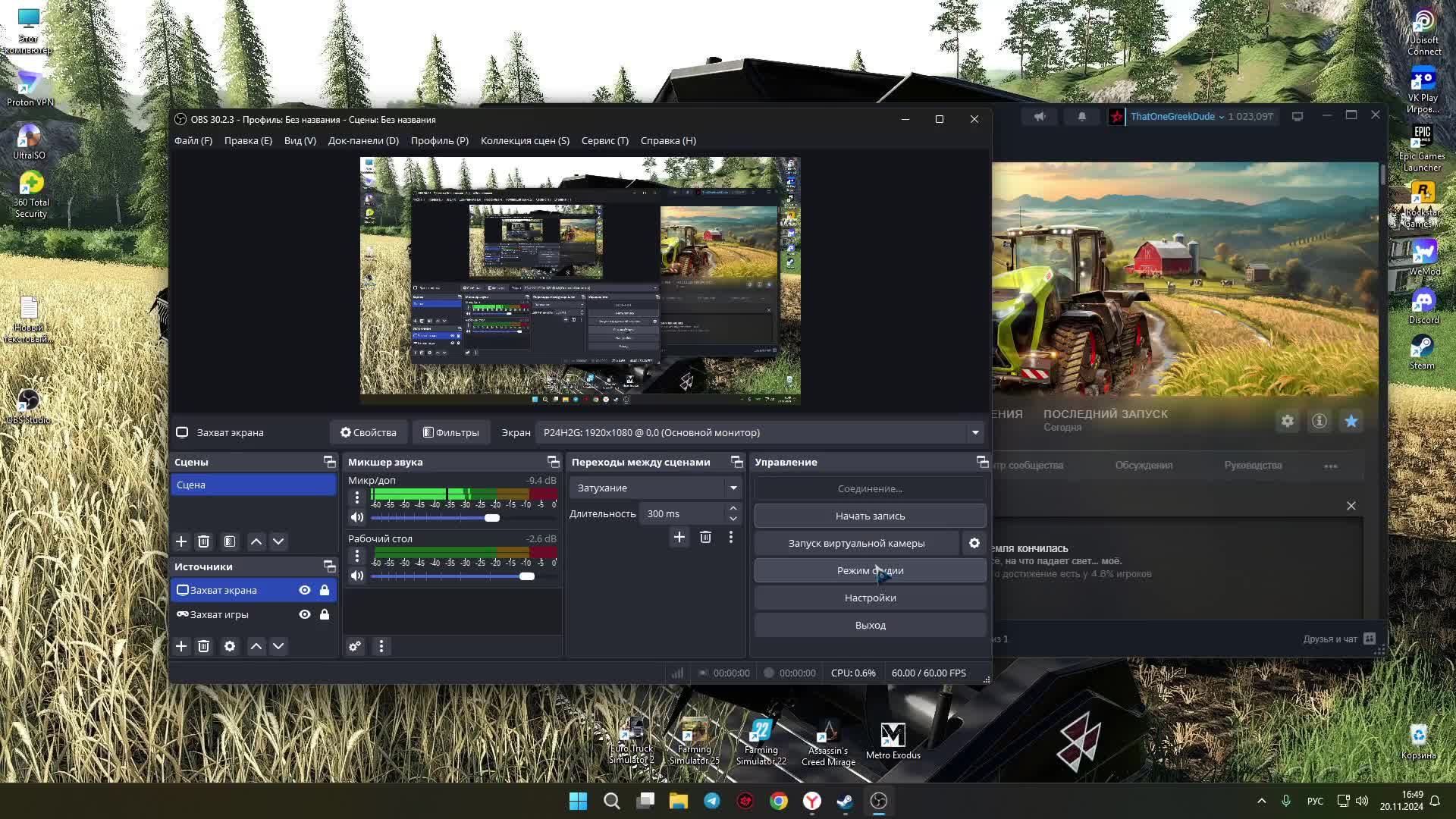This screenshot has width=1456, height=819.
Task: Click Выход button in OBS
Action: (870, 625)
